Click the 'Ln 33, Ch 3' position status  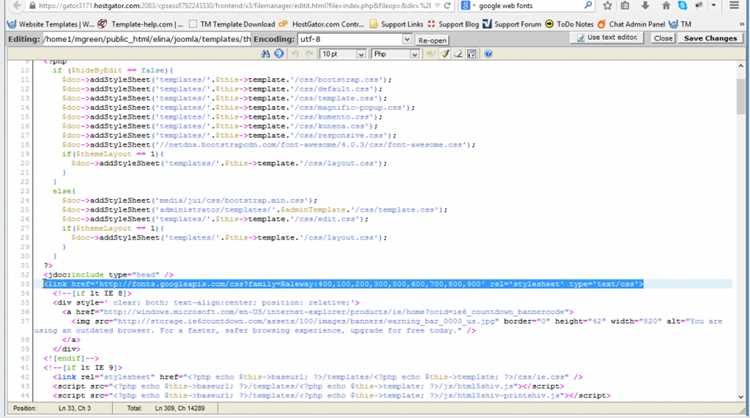click(x=74, y=408)
